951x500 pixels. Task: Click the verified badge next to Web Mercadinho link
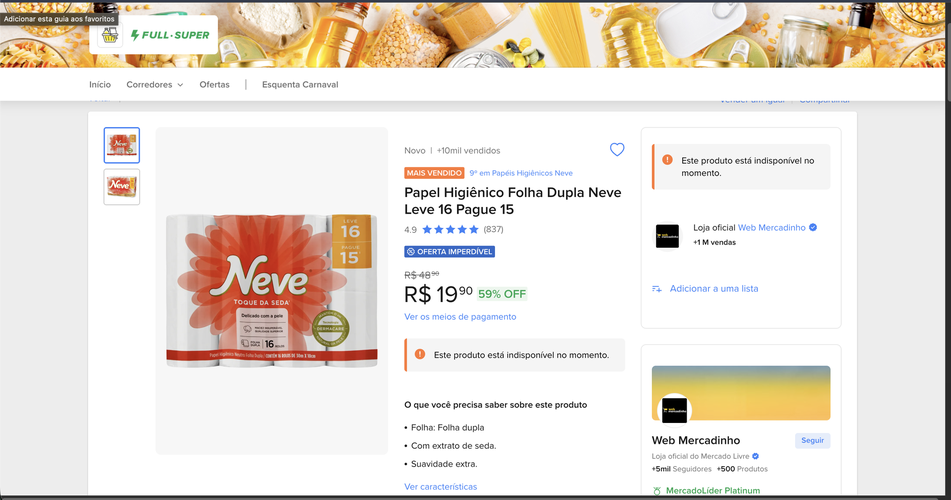coord(813,228)
